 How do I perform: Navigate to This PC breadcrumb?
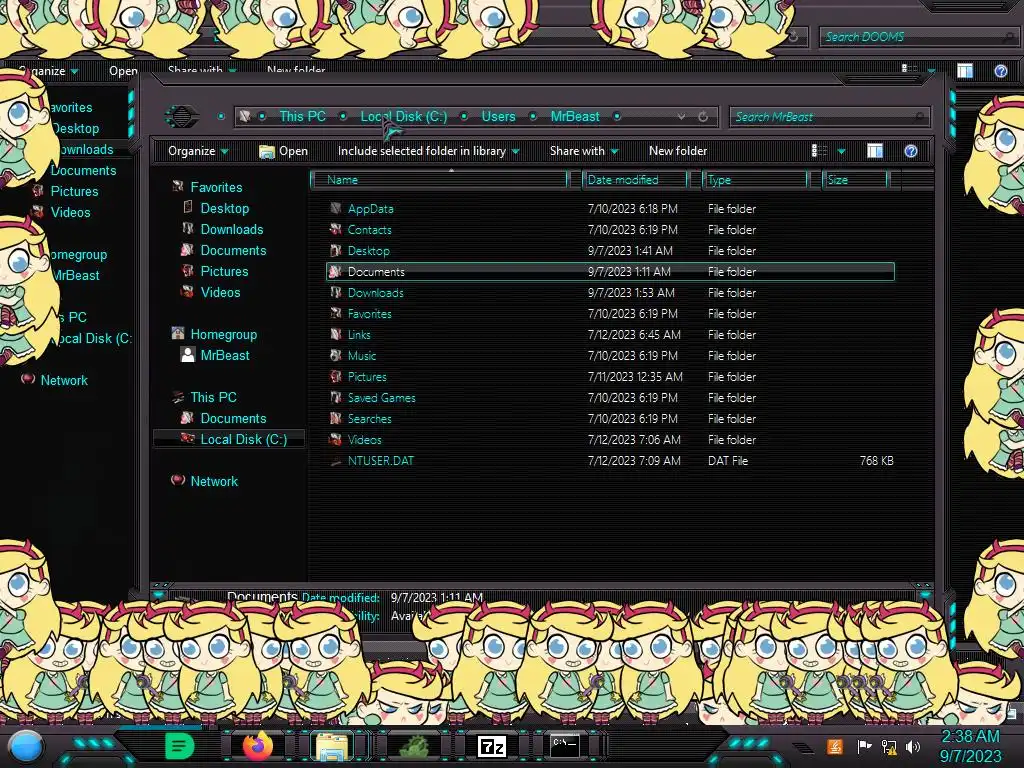[x=302, y=117]
